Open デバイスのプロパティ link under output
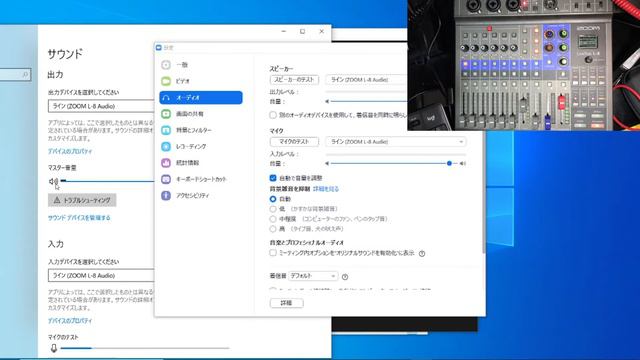Viewport: 640px width, 360px height. click(x=70, y=151)
